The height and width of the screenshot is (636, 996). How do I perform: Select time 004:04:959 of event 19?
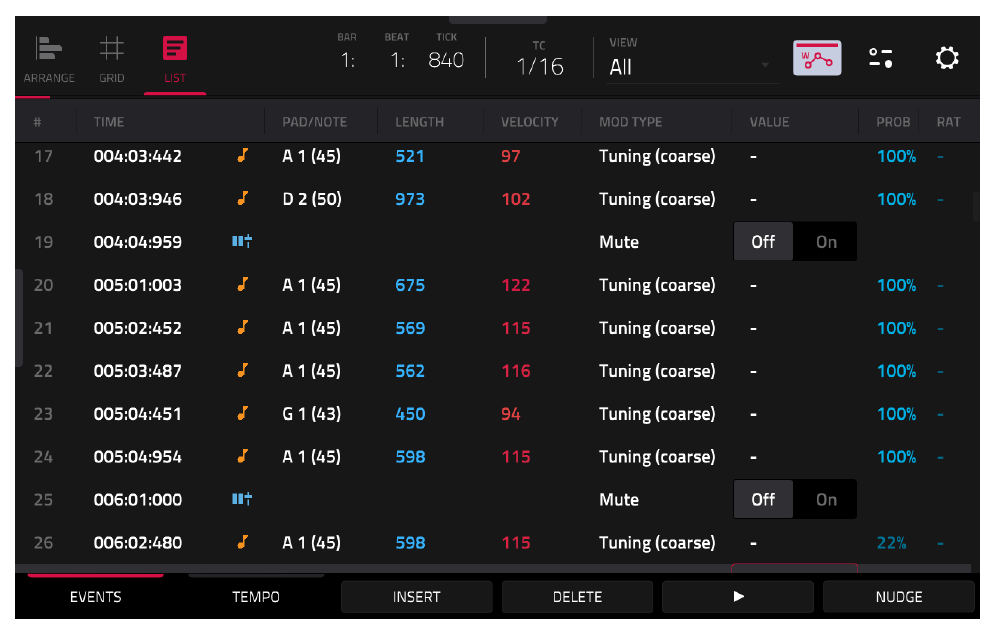(137, 242)
